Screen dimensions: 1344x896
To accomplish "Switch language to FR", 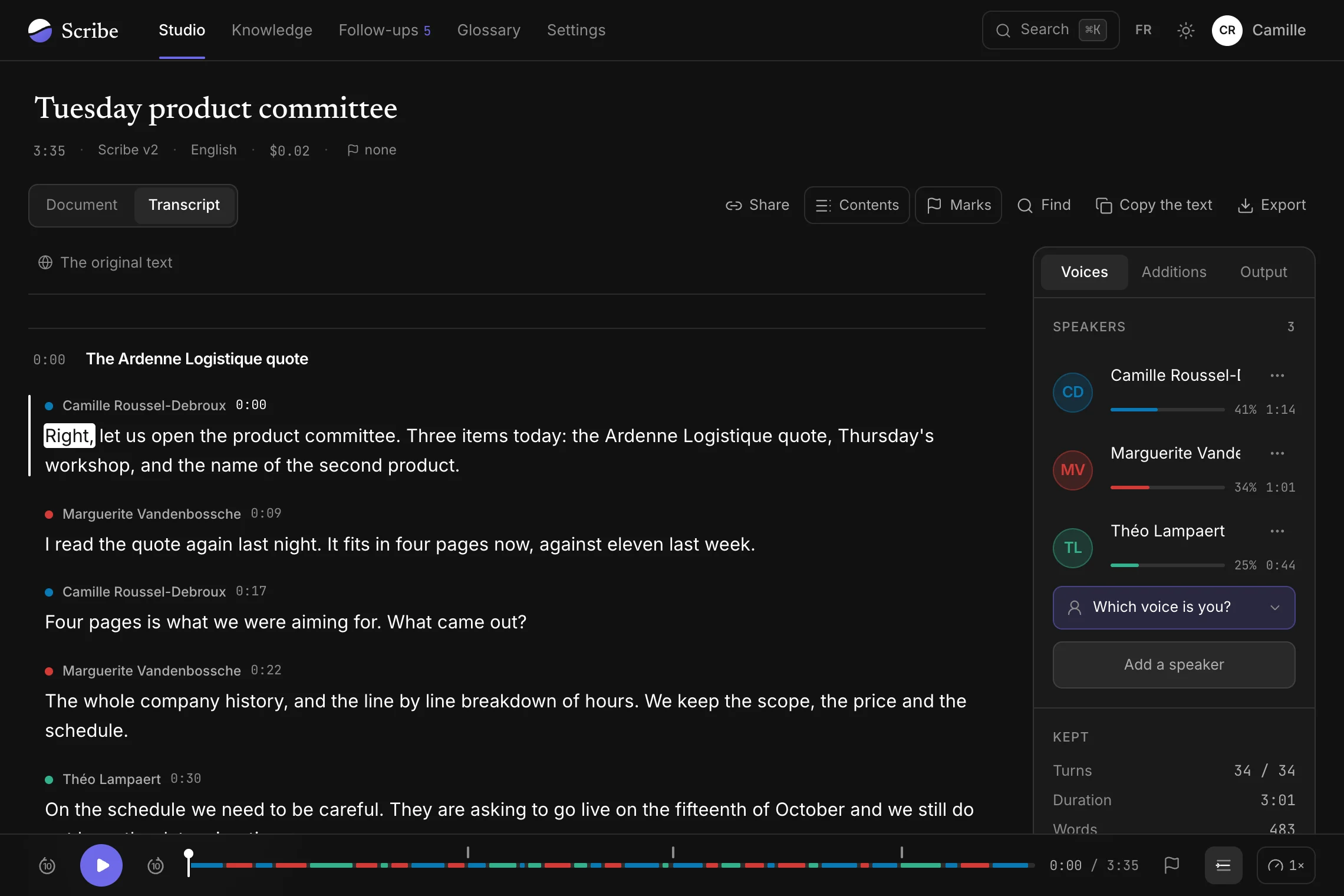I will pos(1143,30).
